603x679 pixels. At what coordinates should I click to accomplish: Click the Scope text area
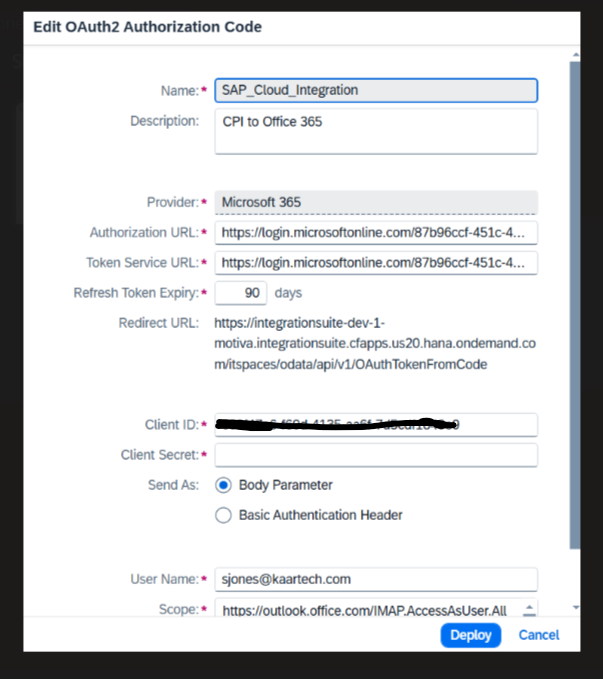[x=376, y=608]
